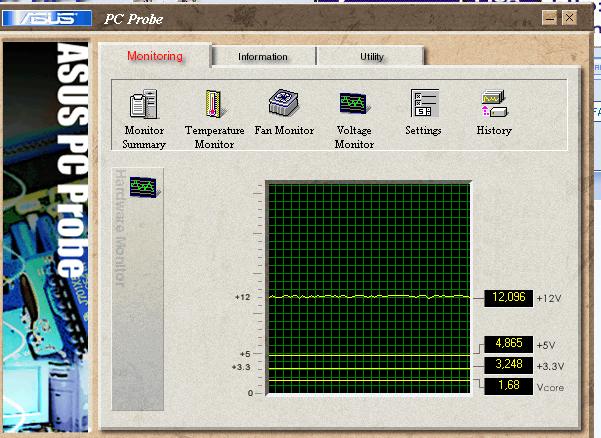Click the +12 axis label on graph
The width and height of the screenshot is (601, 438).
pos(243,297)
